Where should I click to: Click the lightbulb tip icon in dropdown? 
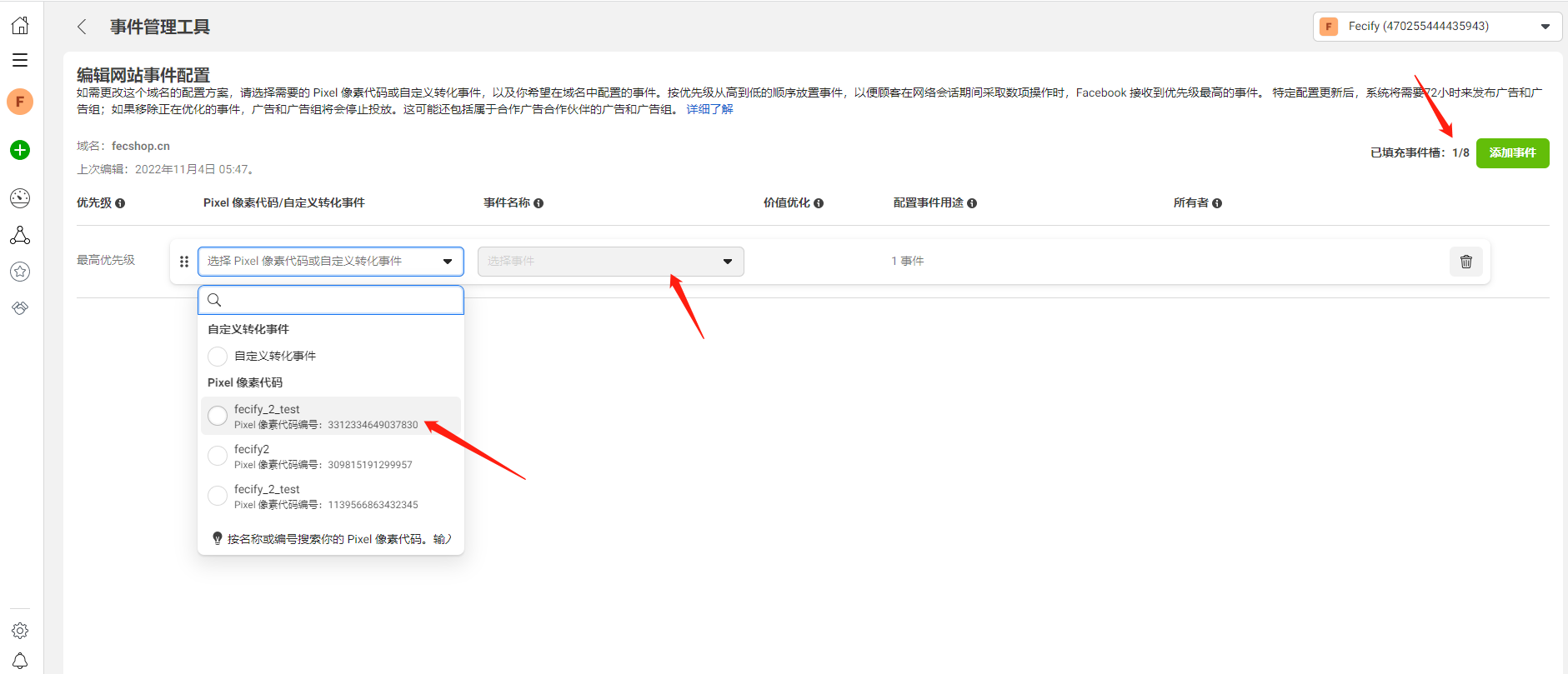(218, 538)
